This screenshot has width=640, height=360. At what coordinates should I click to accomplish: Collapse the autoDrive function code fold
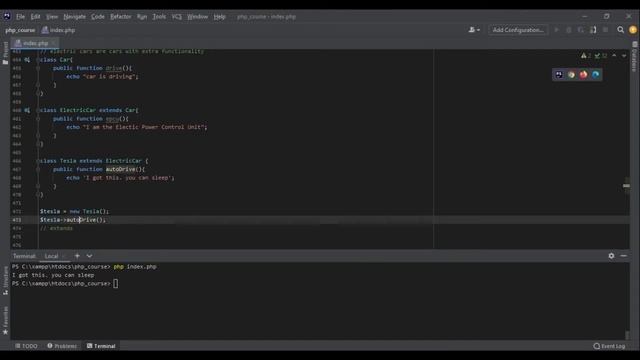point(38,169)
